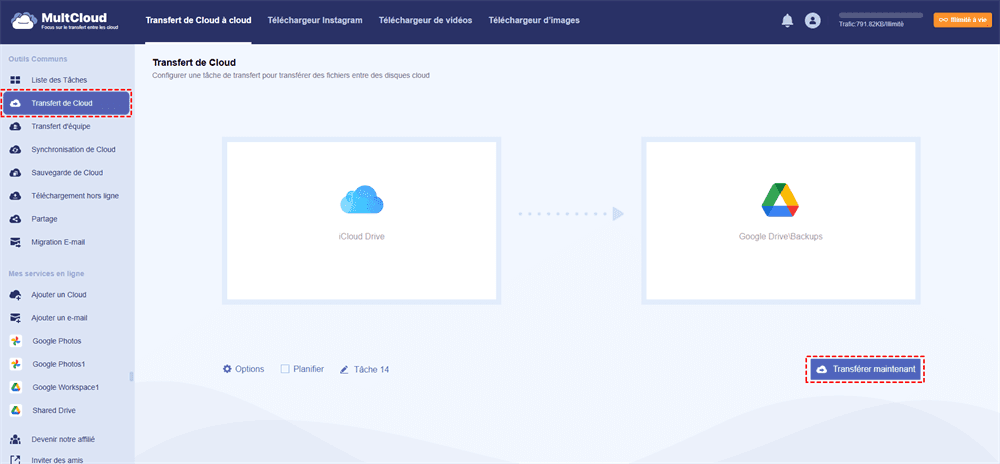Switch to Transfert de Cloud à cloud tab
The image size is (1000, 464).
pyautogui.click(x=198, y=20)
